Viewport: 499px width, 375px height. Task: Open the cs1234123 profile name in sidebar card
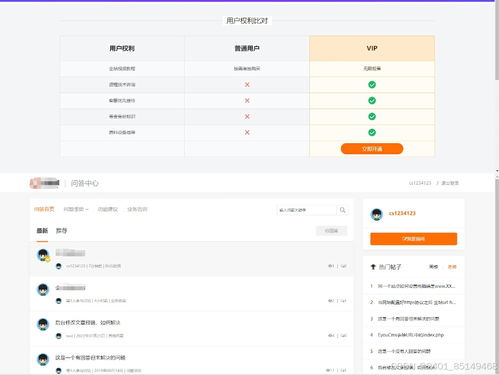coord(402,213)
